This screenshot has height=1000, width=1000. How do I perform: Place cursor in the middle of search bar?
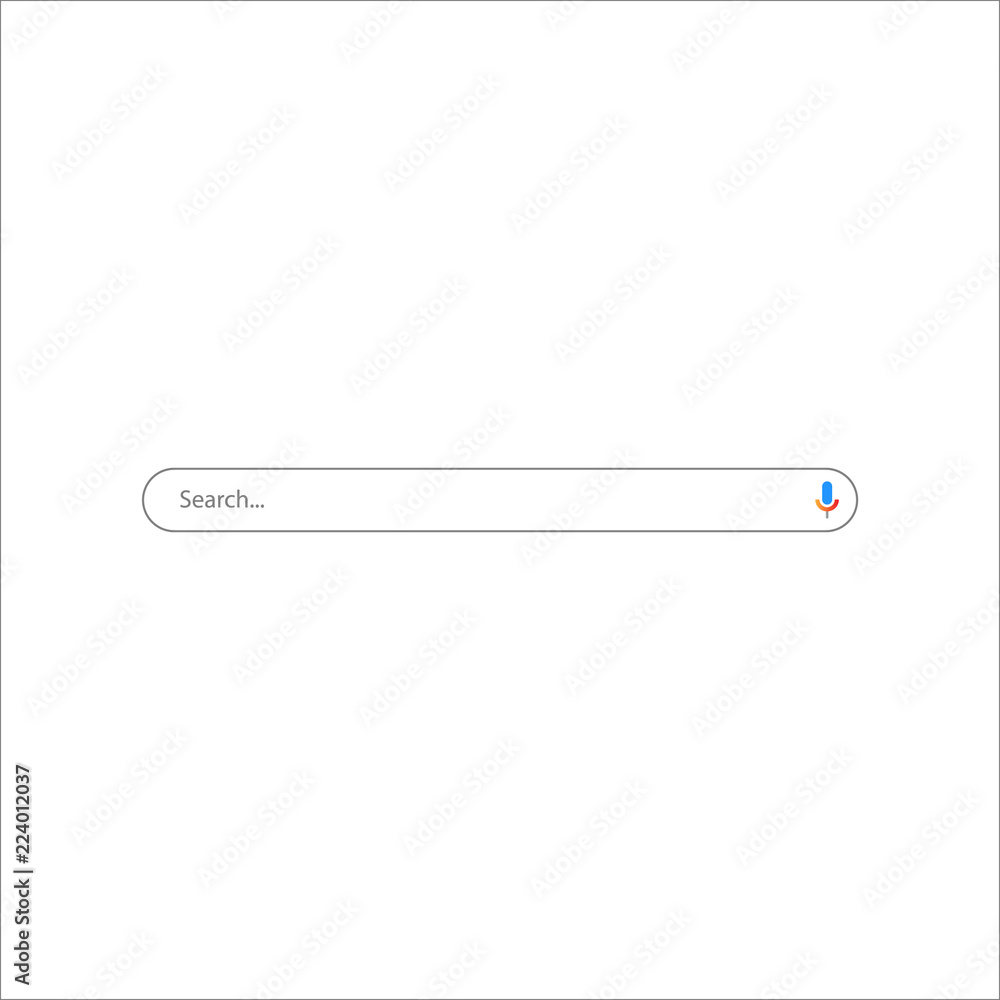click(x=499, y=499)
